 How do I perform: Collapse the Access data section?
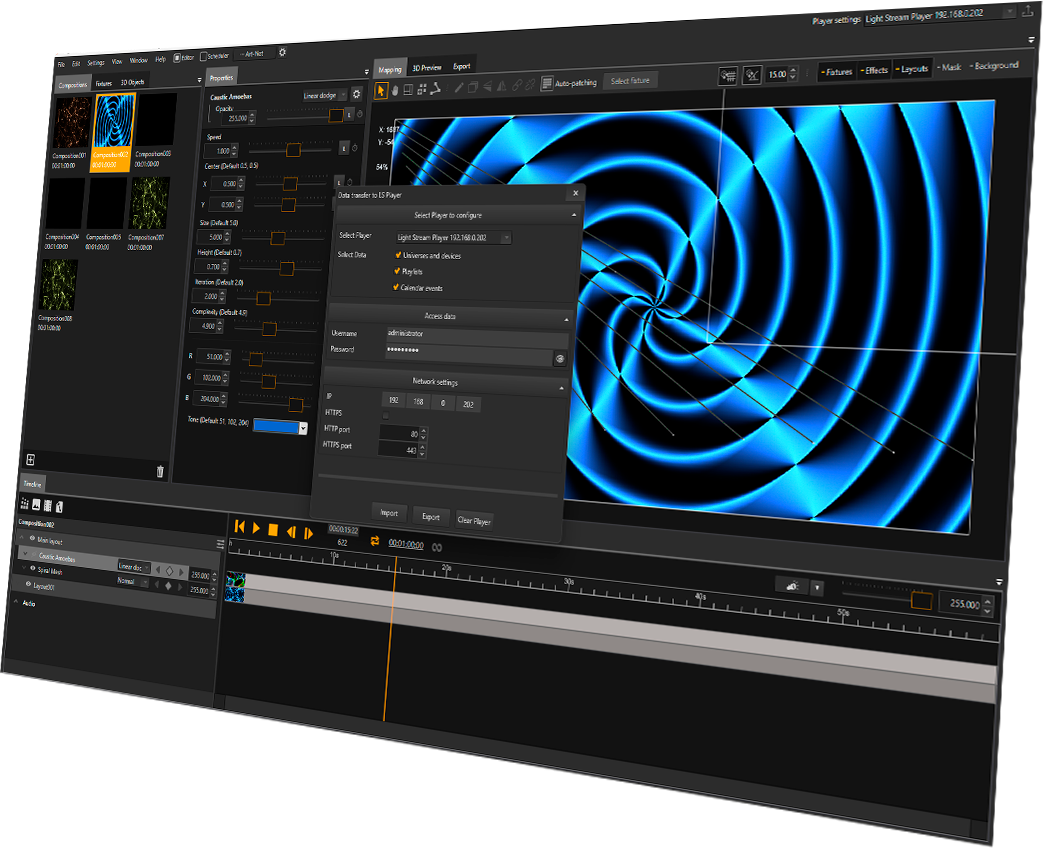coord(566,320)
